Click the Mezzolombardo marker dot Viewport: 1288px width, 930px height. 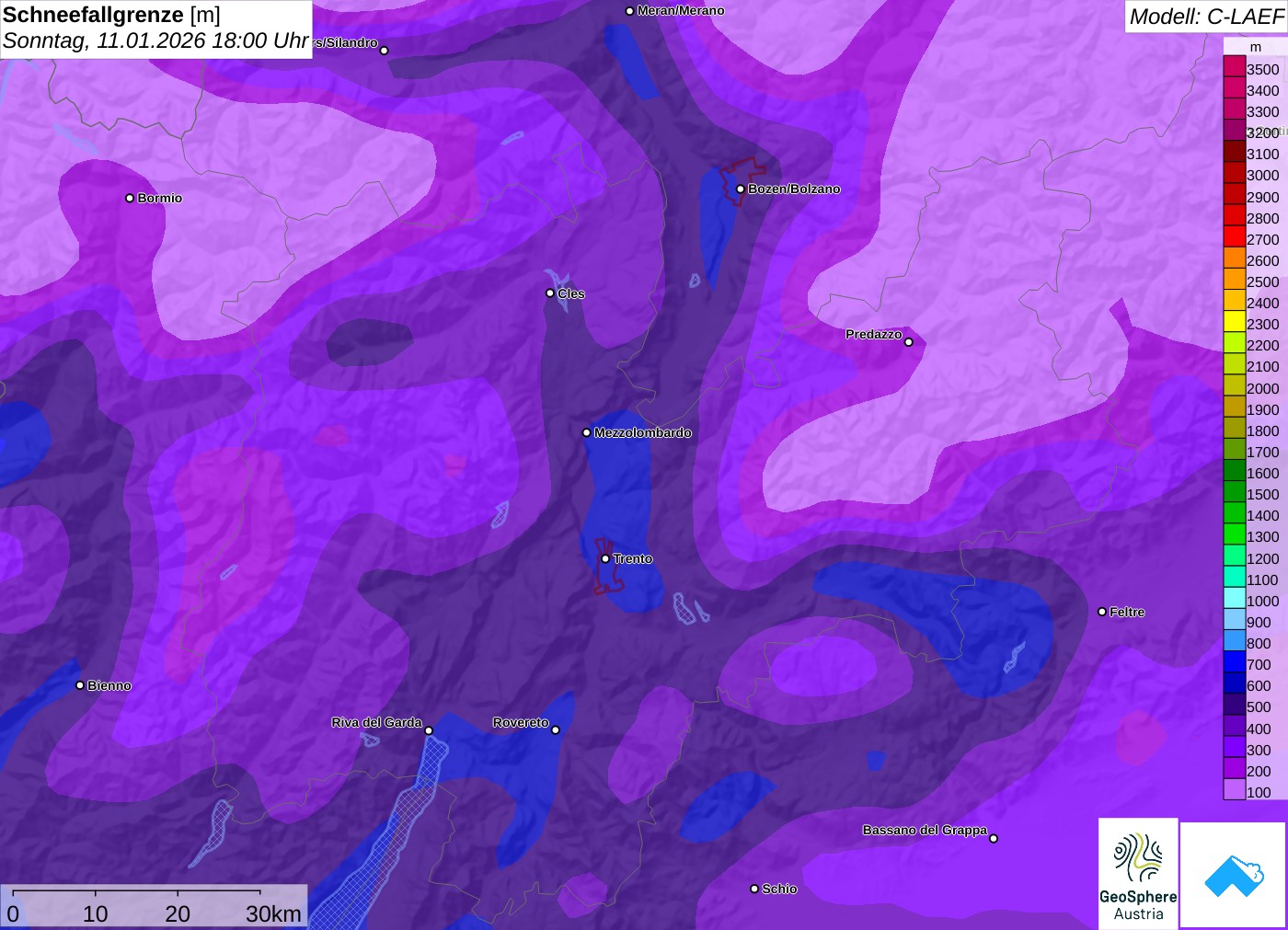586,432
